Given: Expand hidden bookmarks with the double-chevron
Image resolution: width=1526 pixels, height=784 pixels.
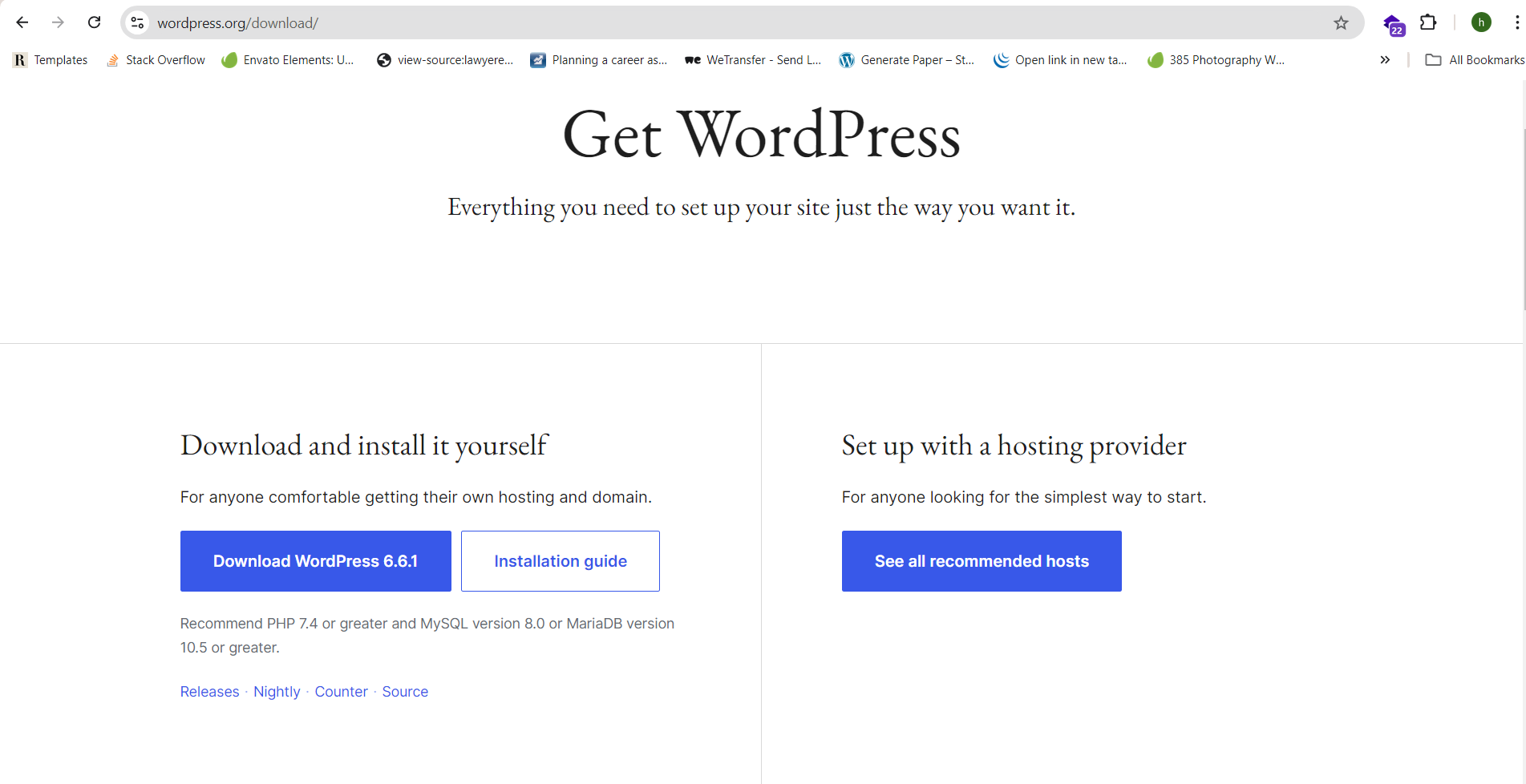Looking at the screenshot, I should 1384,59.
